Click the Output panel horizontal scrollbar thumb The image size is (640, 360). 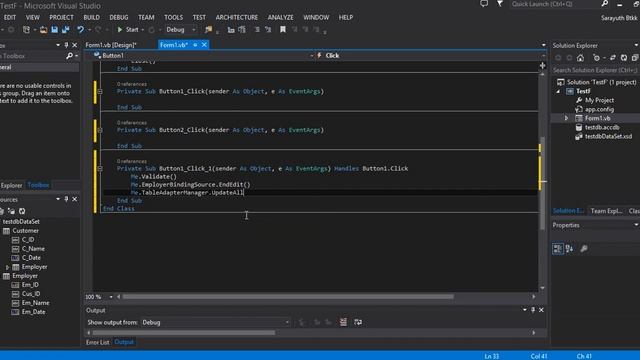pos(184,333)
